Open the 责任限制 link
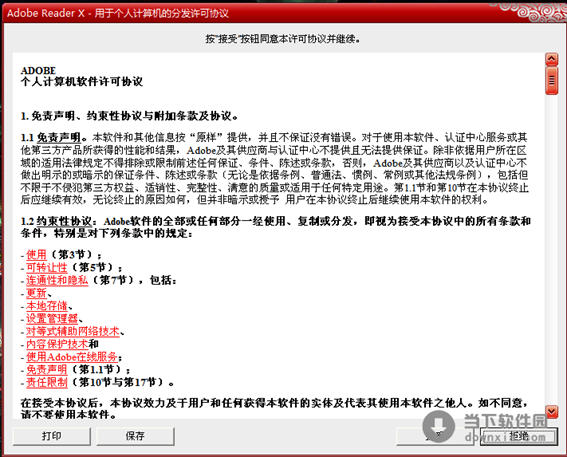 pyautogui.click(x=47, y=382)
